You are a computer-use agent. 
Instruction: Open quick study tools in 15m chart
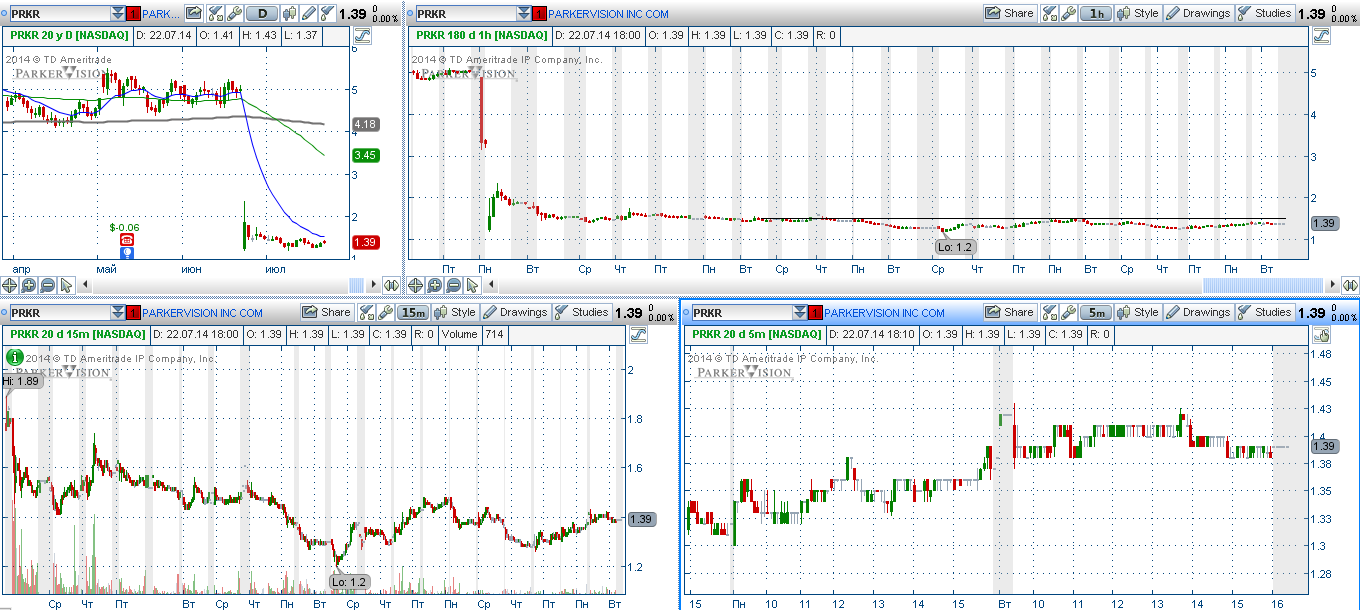[x=367, y=313]
